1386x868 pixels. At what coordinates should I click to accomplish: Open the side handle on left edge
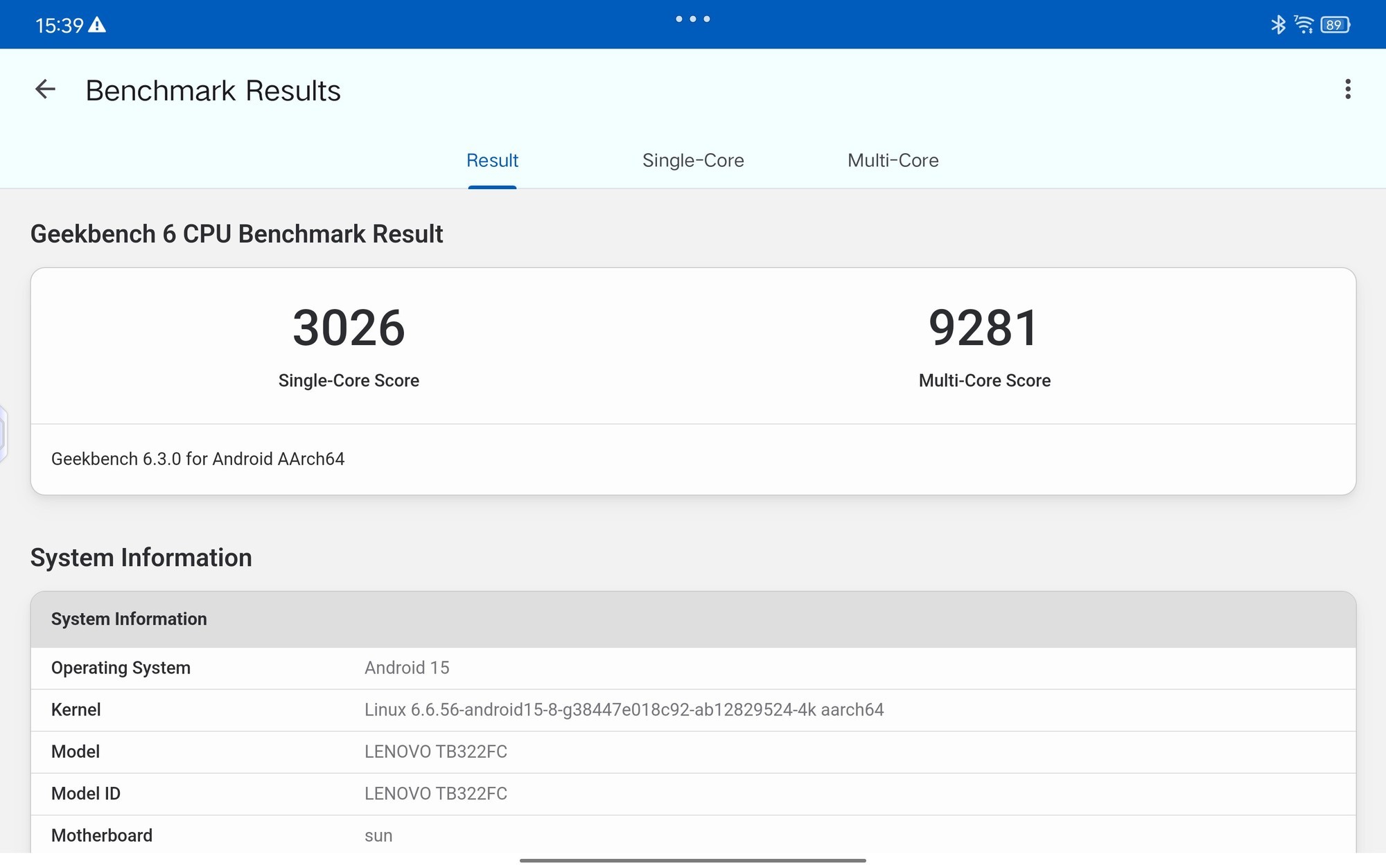3,434
